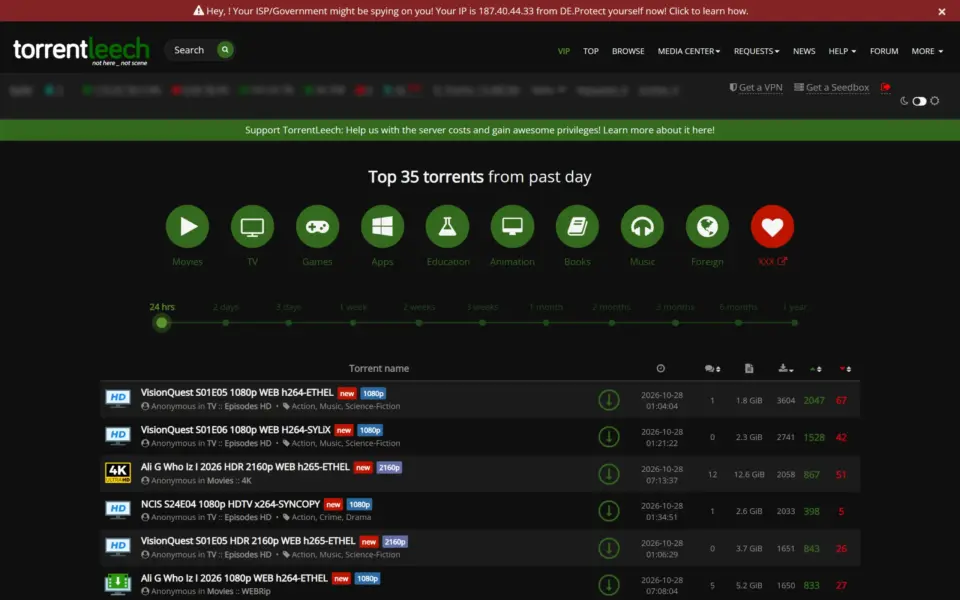Image resolution: width=960 pixels, height=600 pixels.
Task: Open VisionQuest S01E06 1080p WEB H264-SYLiX title
Action: pyautogui.click(x=236, y=430)
